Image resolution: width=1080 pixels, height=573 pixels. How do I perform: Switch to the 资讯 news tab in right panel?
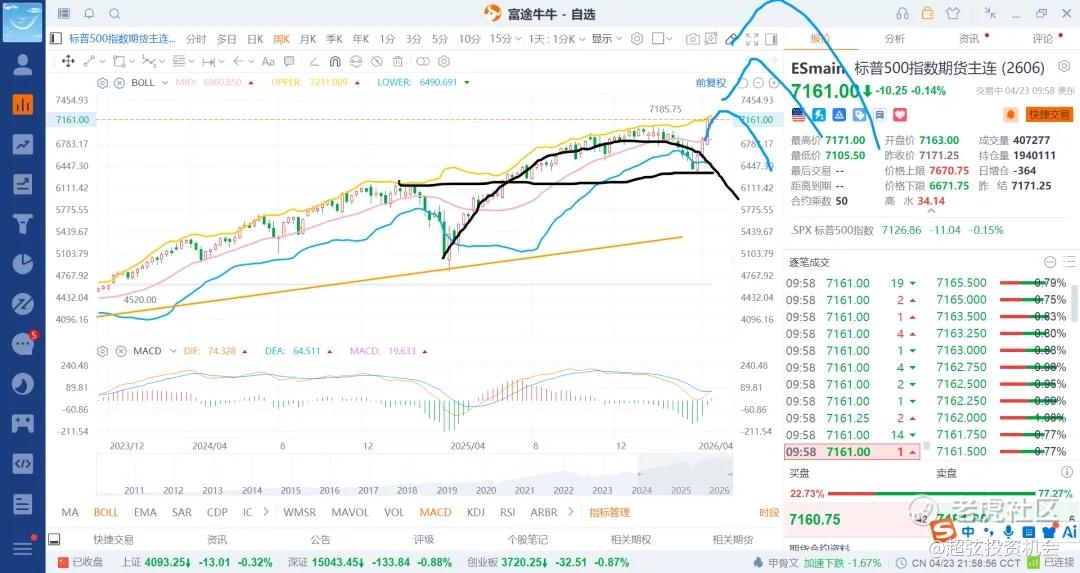coord(968,39)
